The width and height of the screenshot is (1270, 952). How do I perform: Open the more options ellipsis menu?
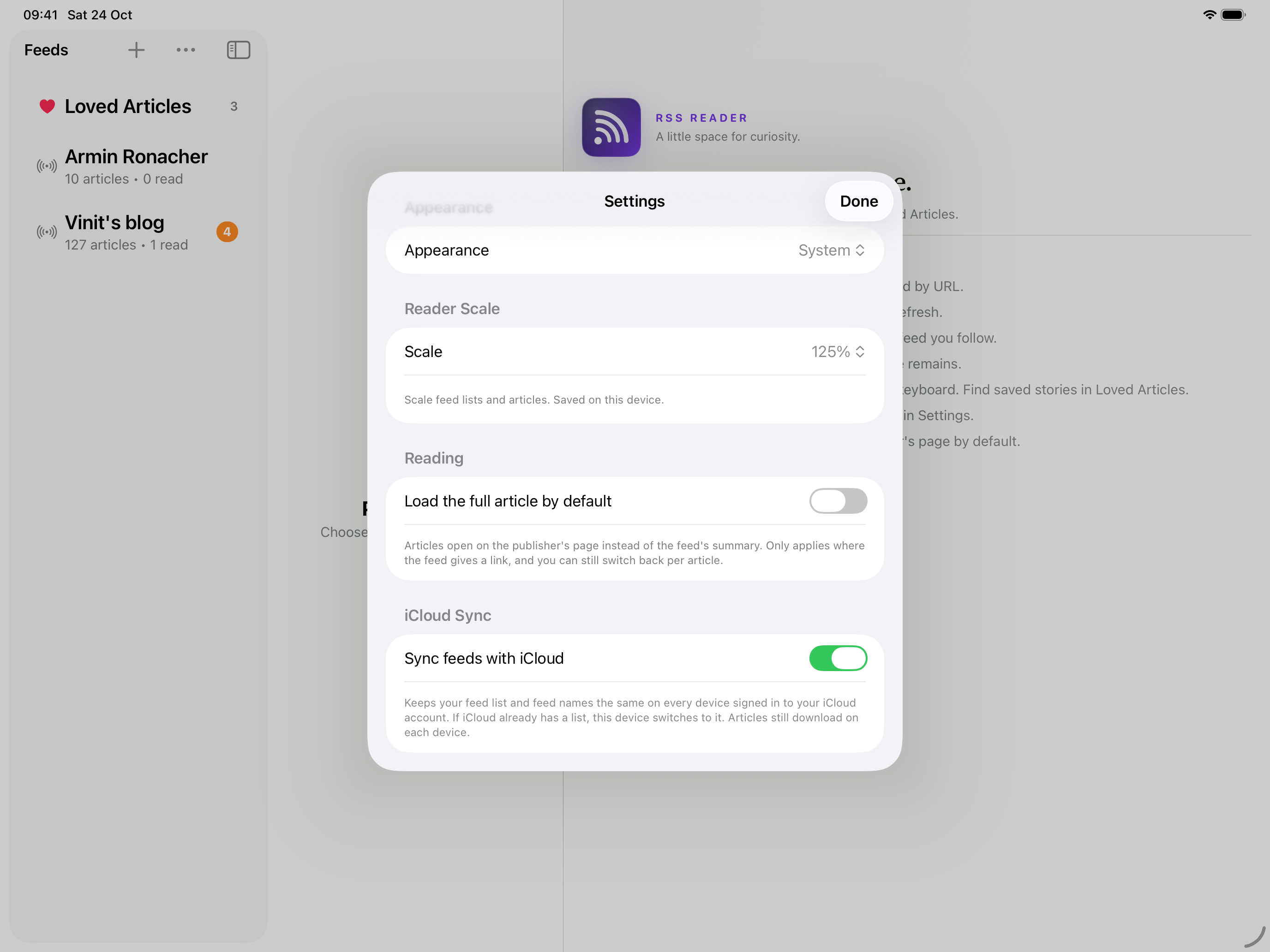pyautogui.click(x=186, y=50)
